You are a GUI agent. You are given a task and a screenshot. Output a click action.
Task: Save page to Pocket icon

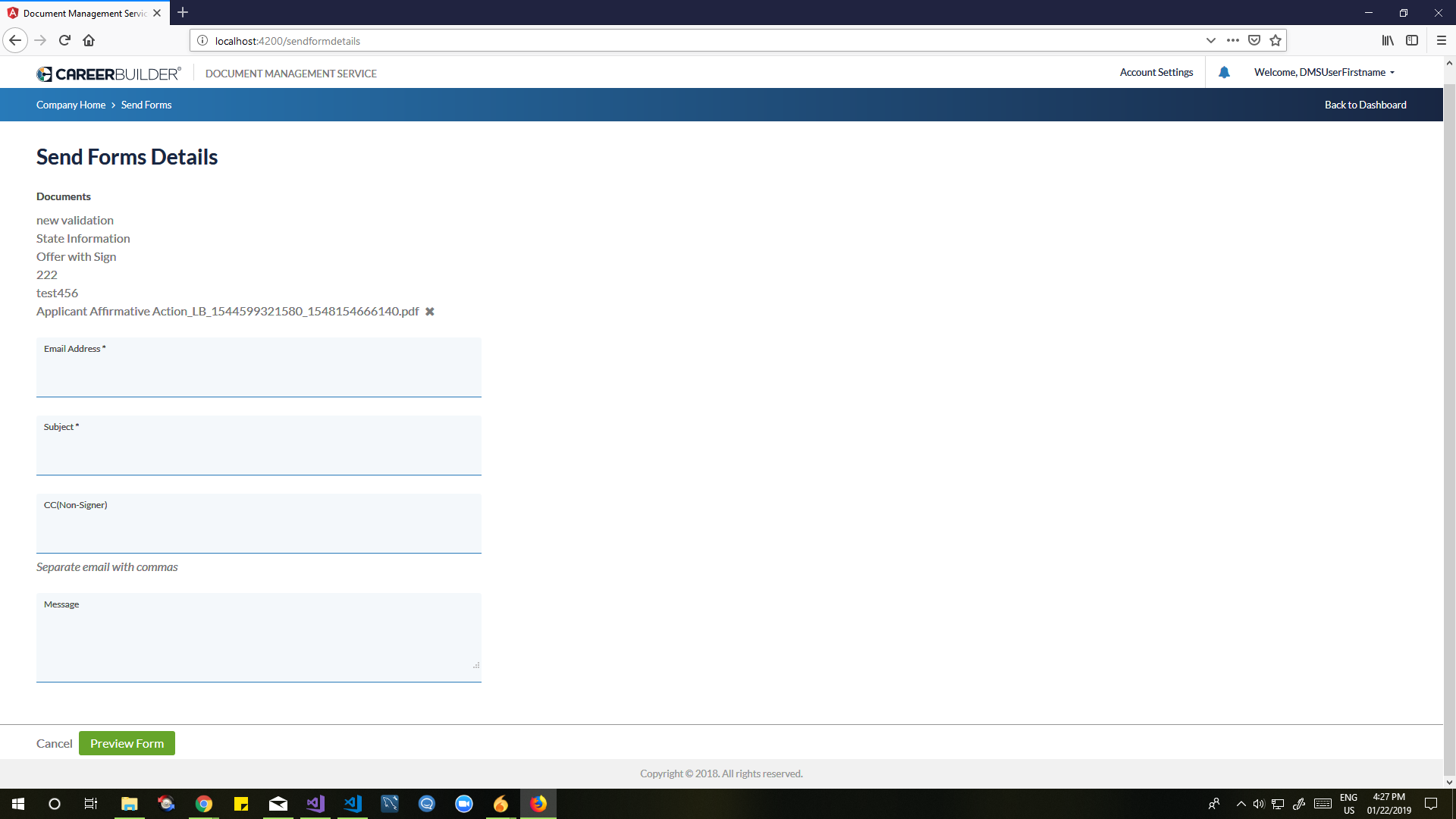1254,41
